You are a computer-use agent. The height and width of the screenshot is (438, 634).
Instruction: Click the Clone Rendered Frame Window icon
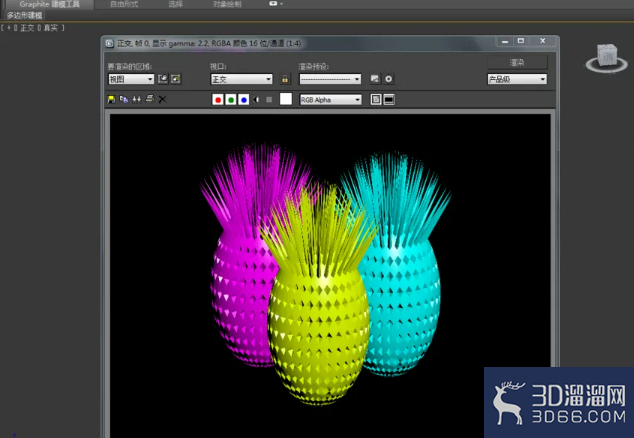(x=137, y=99)
